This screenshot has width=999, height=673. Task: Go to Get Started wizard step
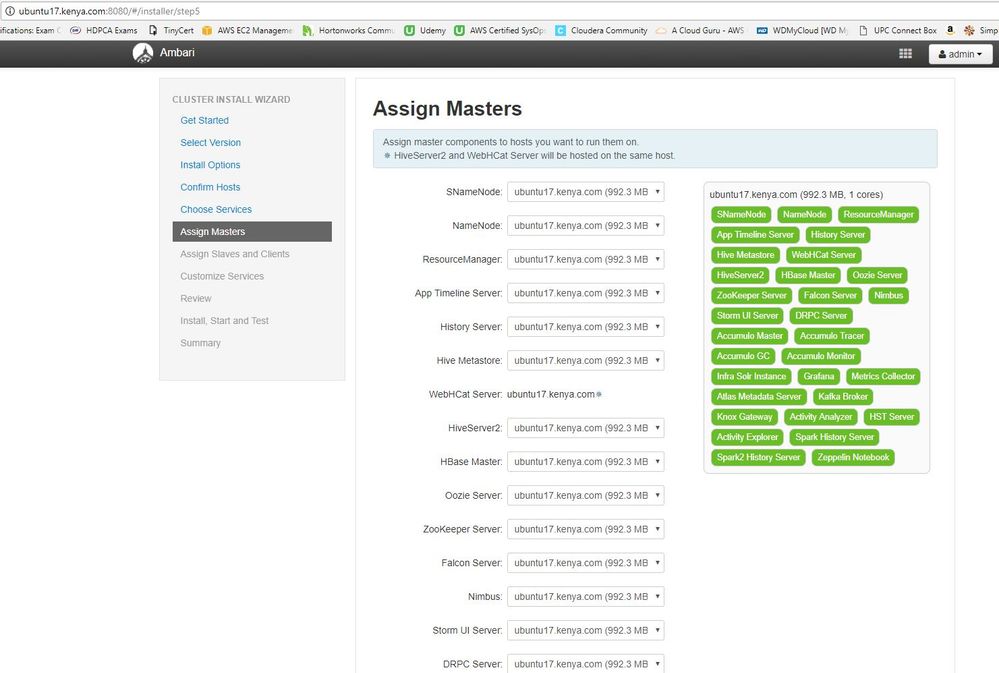[204, 120]
